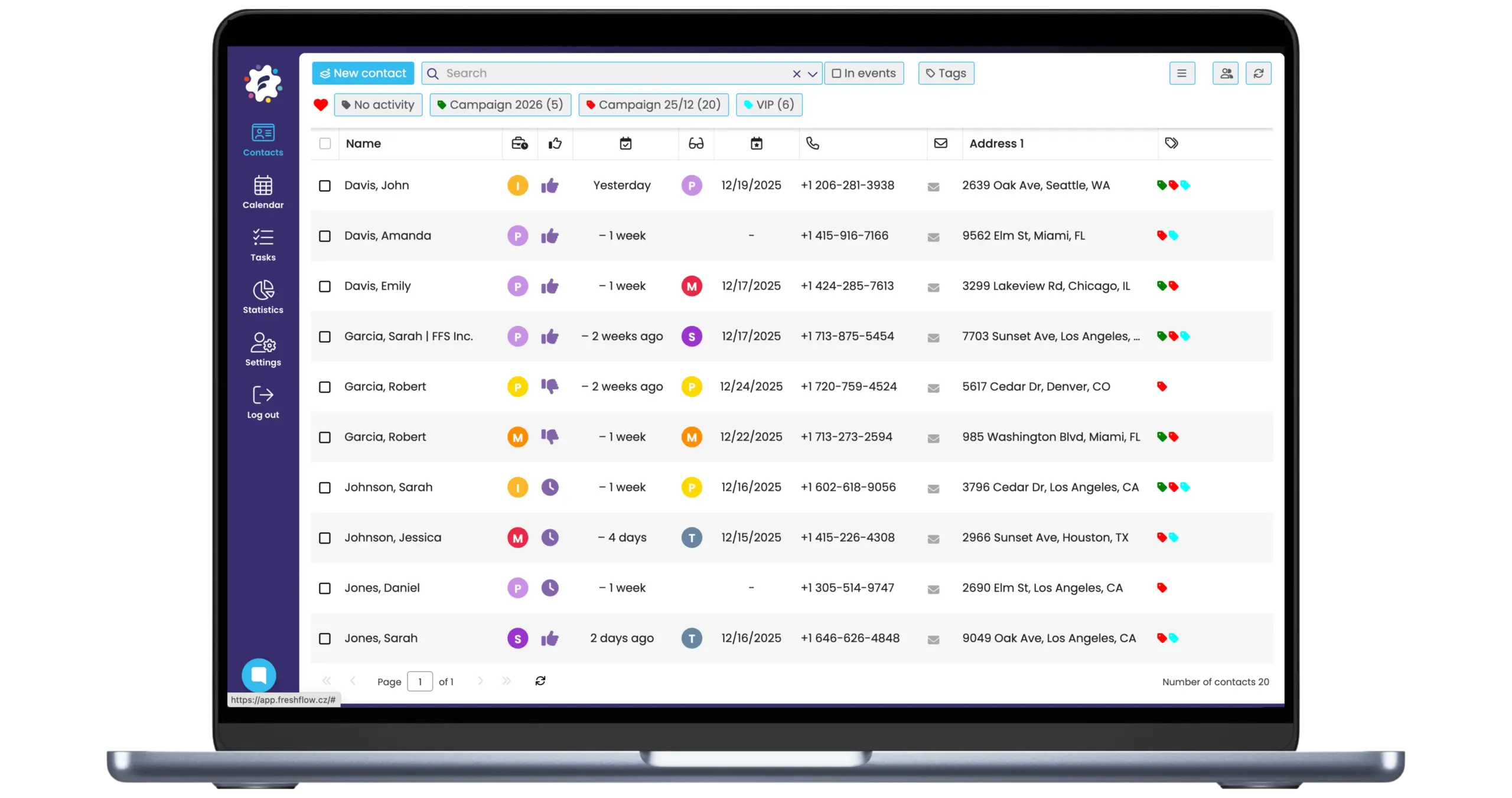Click the users group icon top right

[x=1226, y=73]
